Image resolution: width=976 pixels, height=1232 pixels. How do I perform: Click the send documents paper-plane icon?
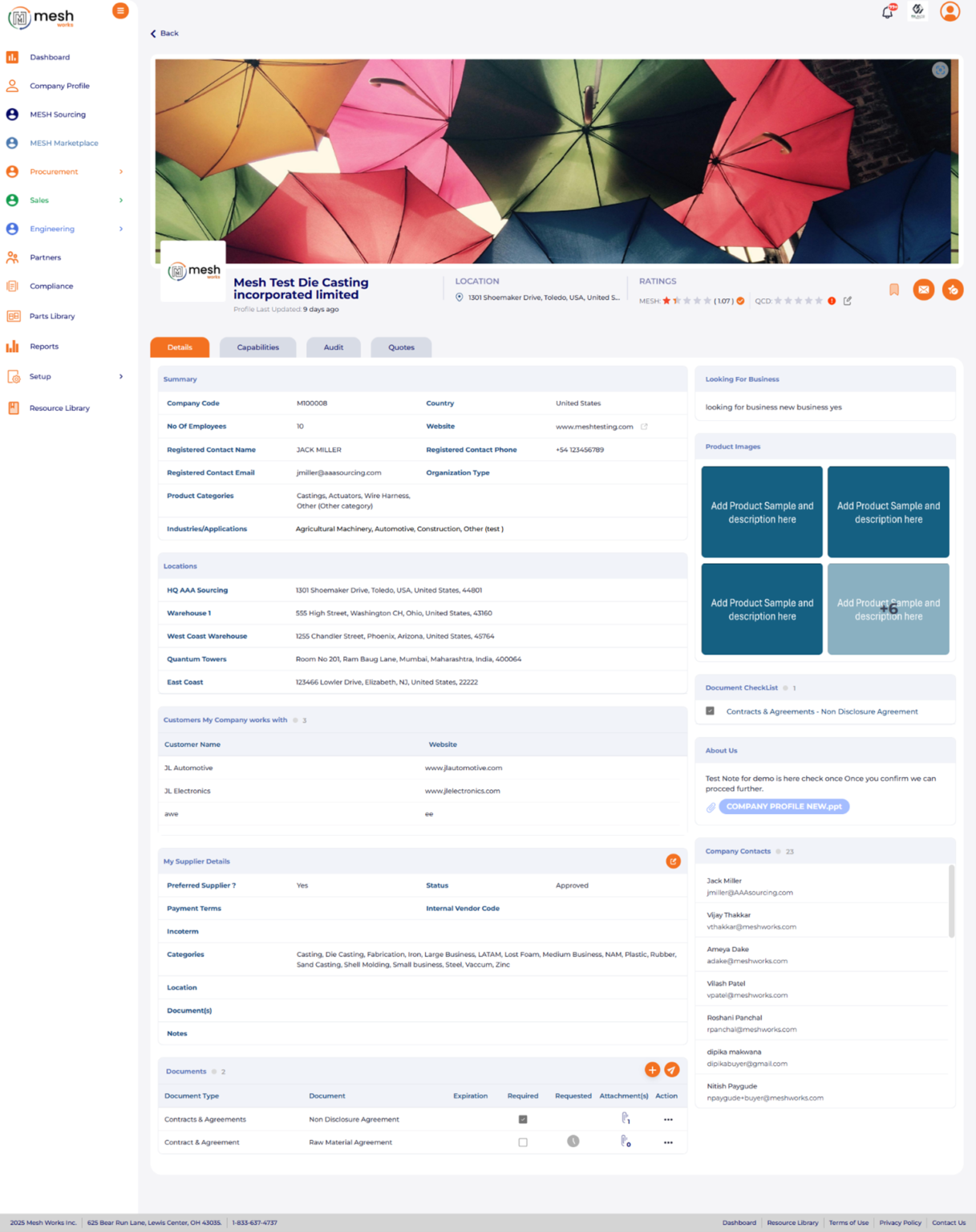(x=672, y=1070)
